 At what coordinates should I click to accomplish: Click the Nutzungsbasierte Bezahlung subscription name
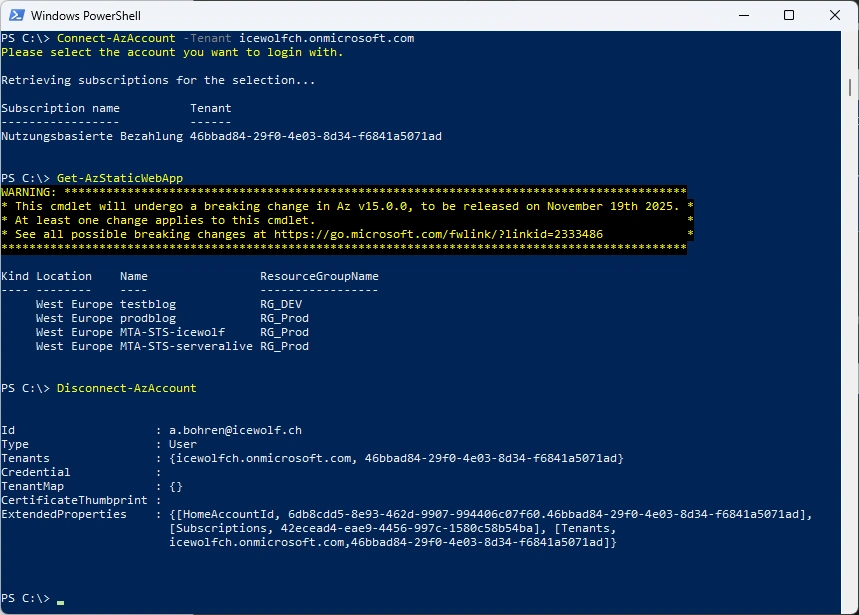click(92, 136)
